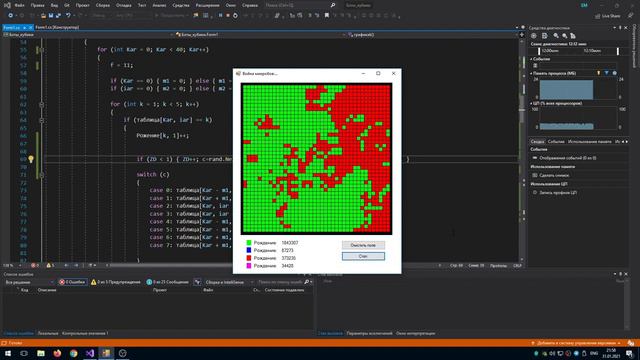Click the 'Стоп' button in the app window
This screenshot has width=640, height=360.
point(363,256)
